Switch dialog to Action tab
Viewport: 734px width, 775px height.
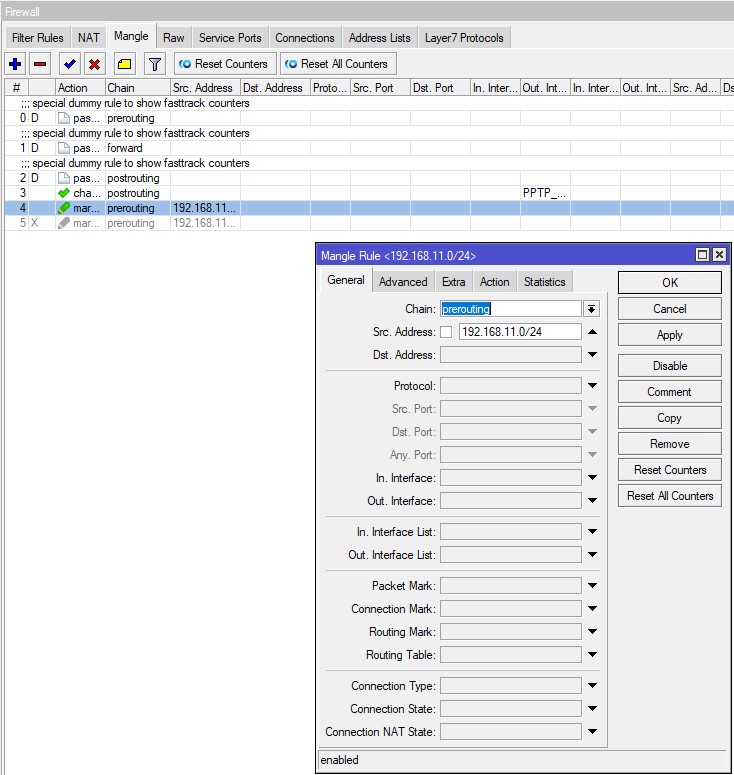pos(494,282)
